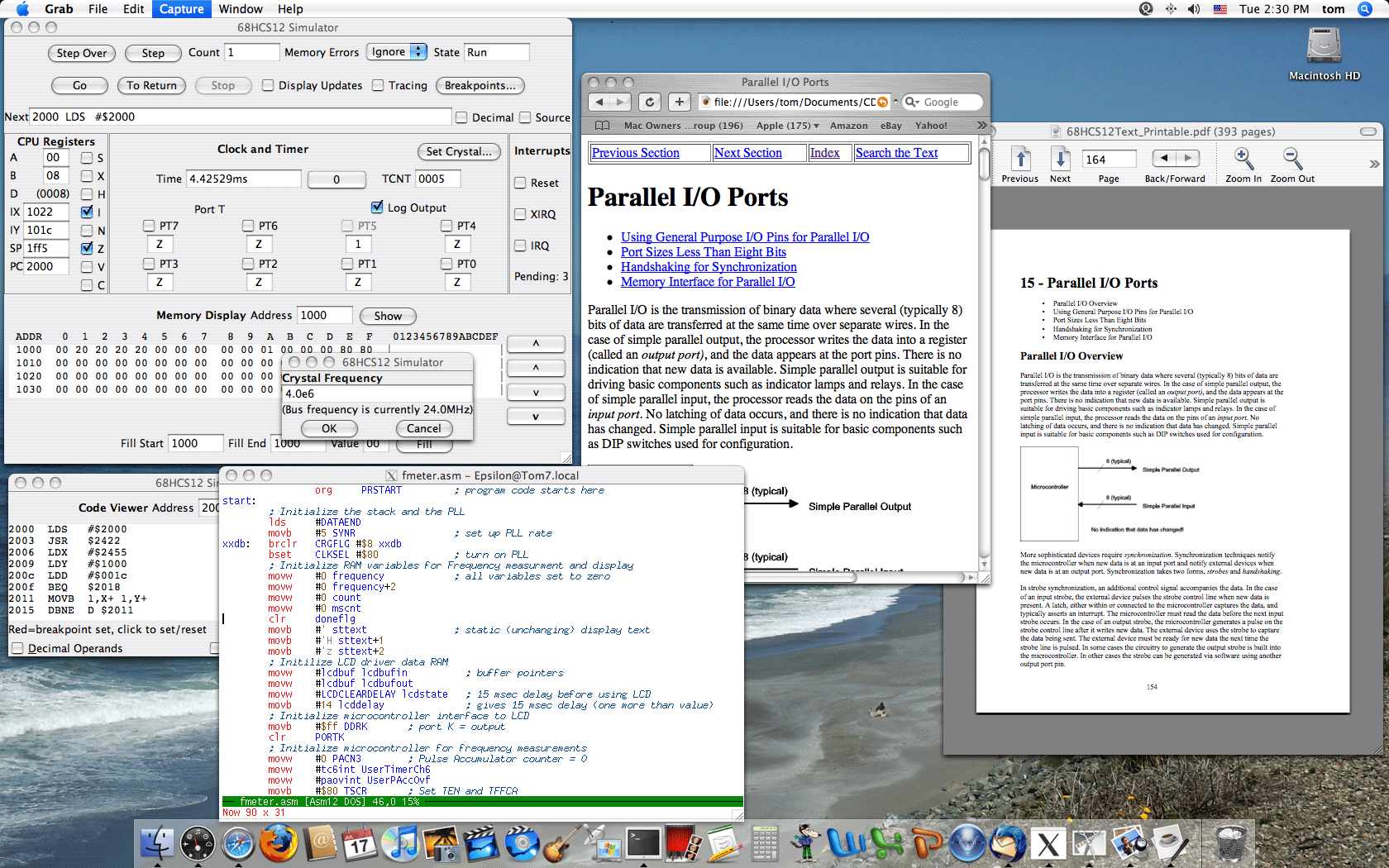Click Zoom In icon in PDF viewer
Screen dimensions: 1389x868
1242,159
